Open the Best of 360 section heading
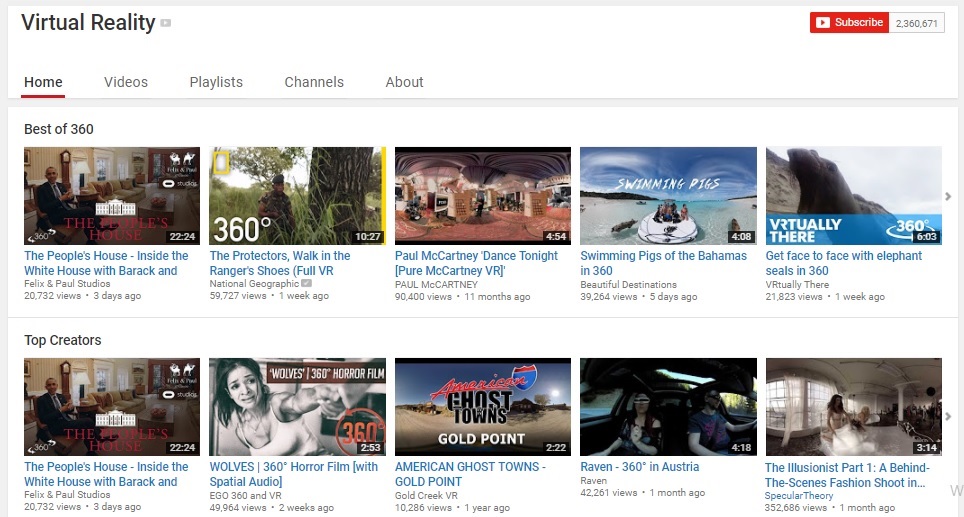 [x=58, y=129]
